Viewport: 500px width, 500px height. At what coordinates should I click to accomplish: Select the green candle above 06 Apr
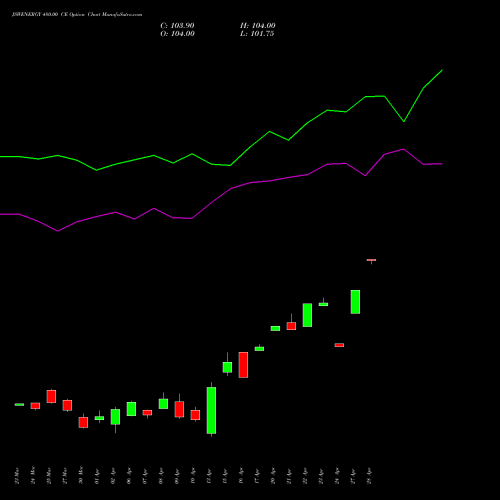coord(131,409)
